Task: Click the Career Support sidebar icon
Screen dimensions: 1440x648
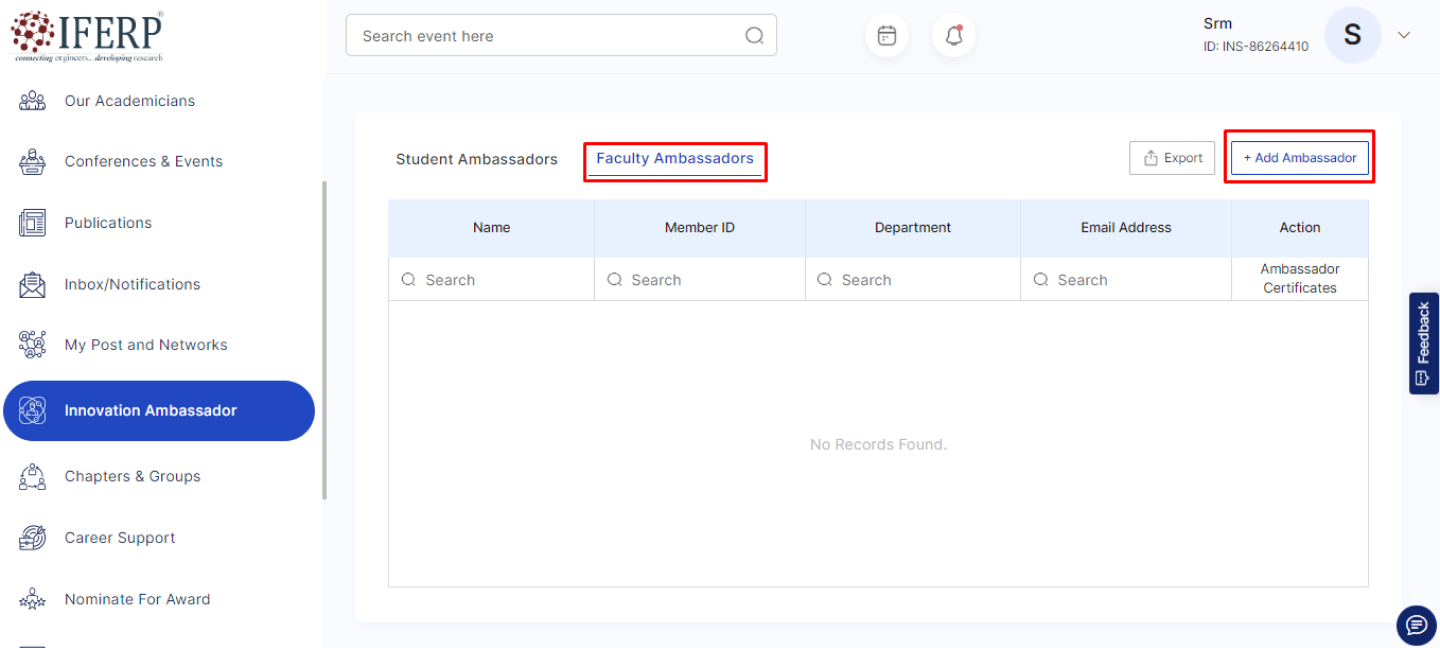Action: [x=33, y=538]
